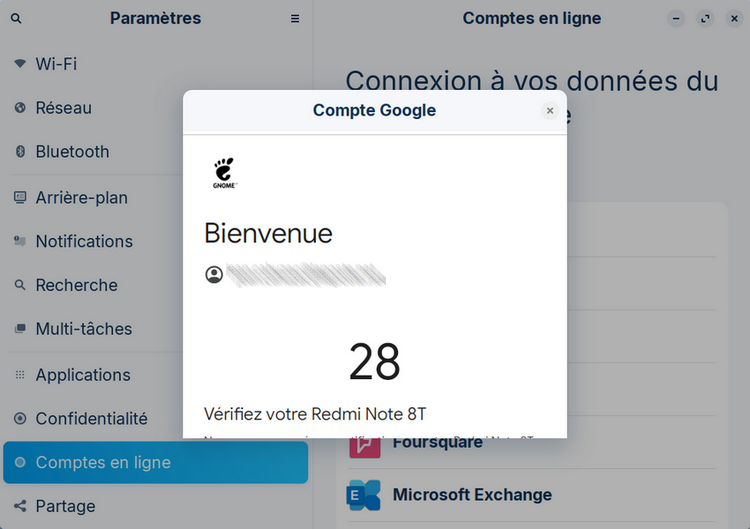Open the Partage settings panel
The image size is (750, 529).
coord(65,506)
